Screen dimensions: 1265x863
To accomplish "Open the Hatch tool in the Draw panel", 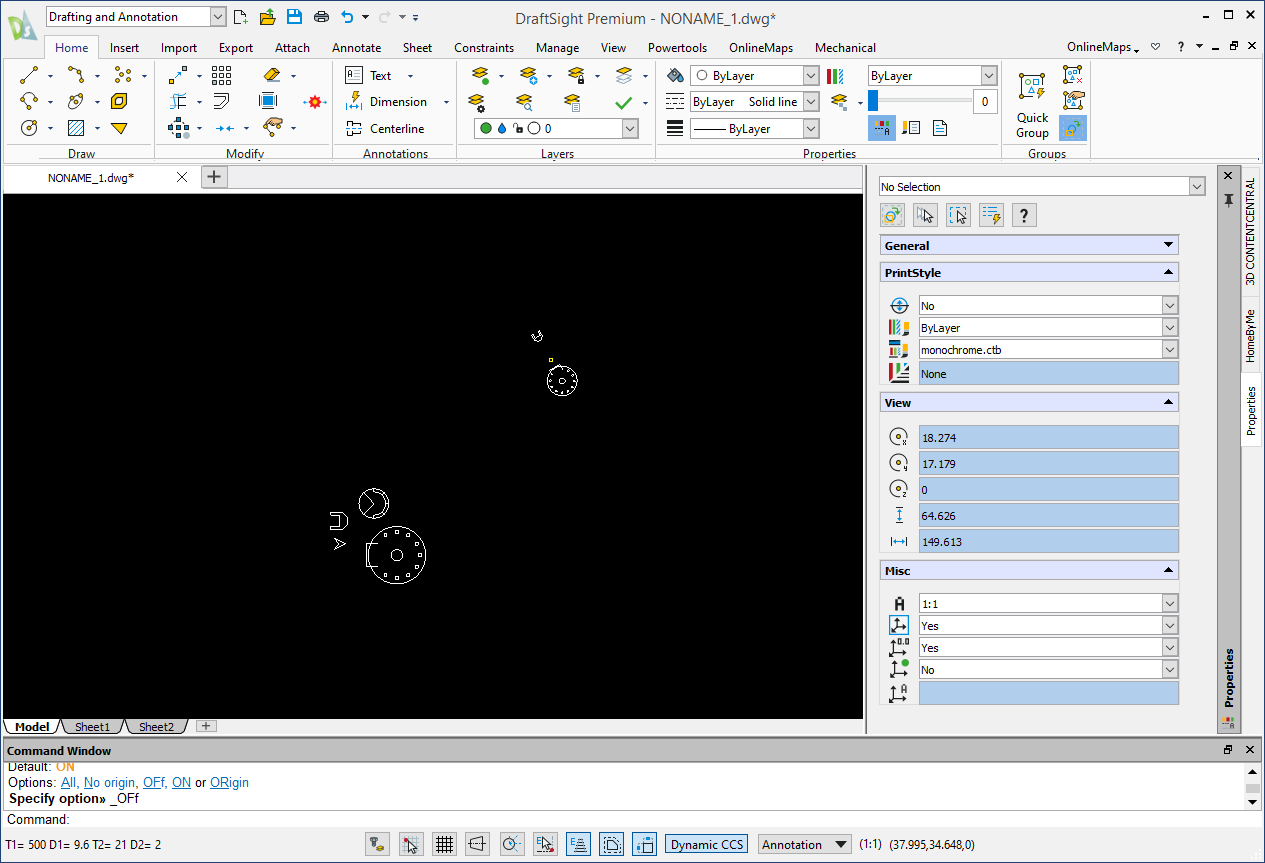I will click(75, 128).
